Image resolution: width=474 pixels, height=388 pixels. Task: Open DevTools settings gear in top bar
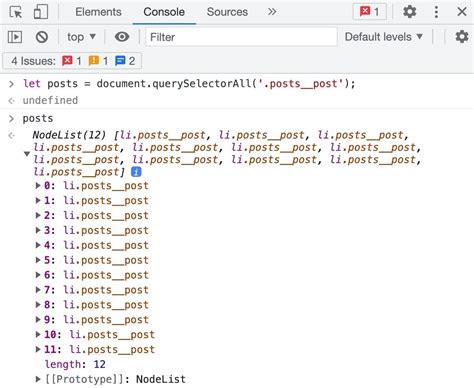pos(410,12)
